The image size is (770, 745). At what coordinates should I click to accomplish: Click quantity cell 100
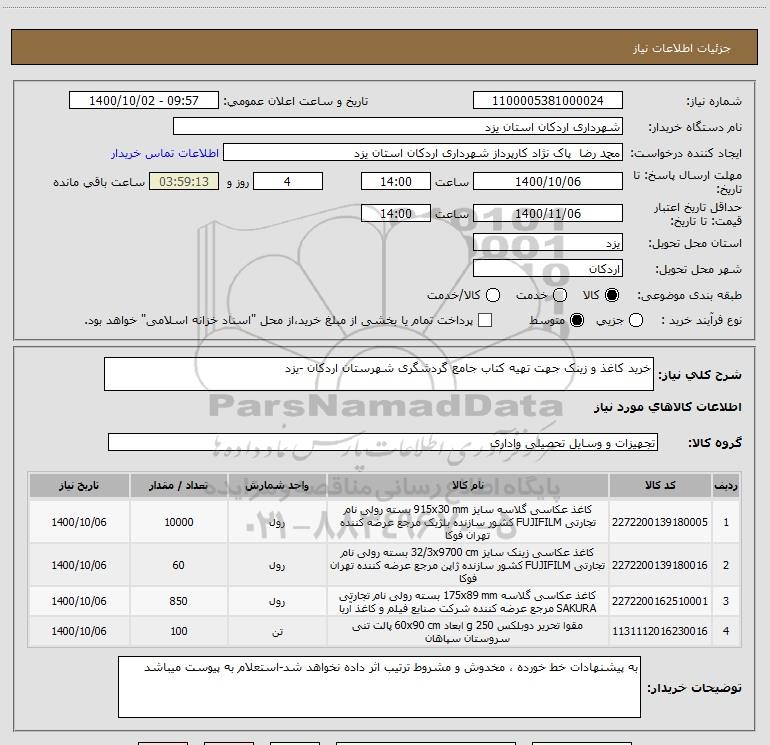coord(179,631)
